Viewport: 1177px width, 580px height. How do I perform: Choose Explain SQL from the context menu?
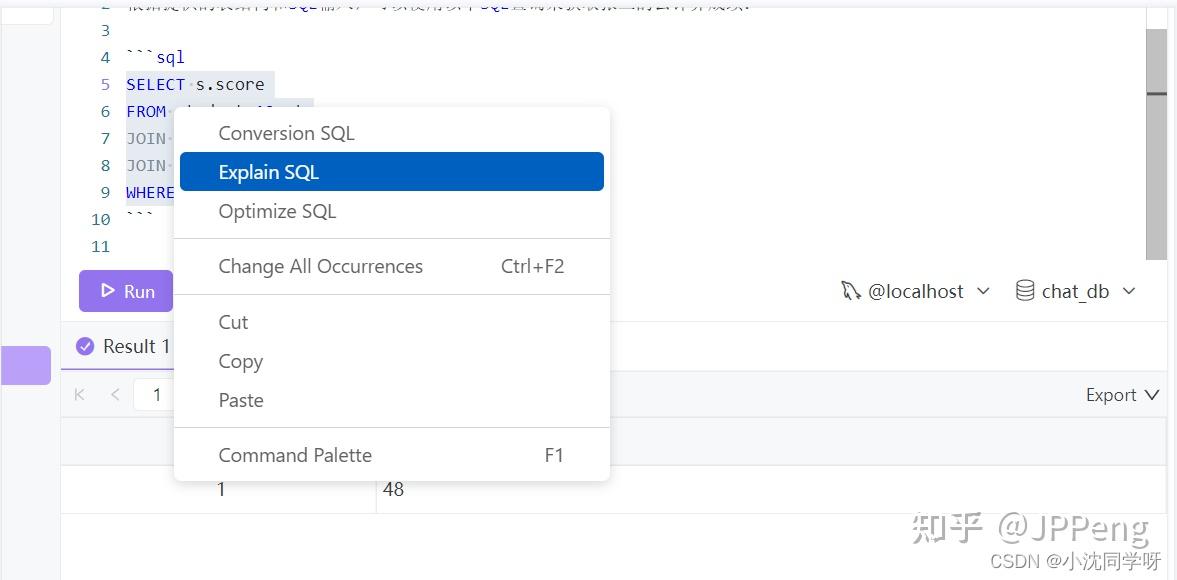click(x=268, y=171)
